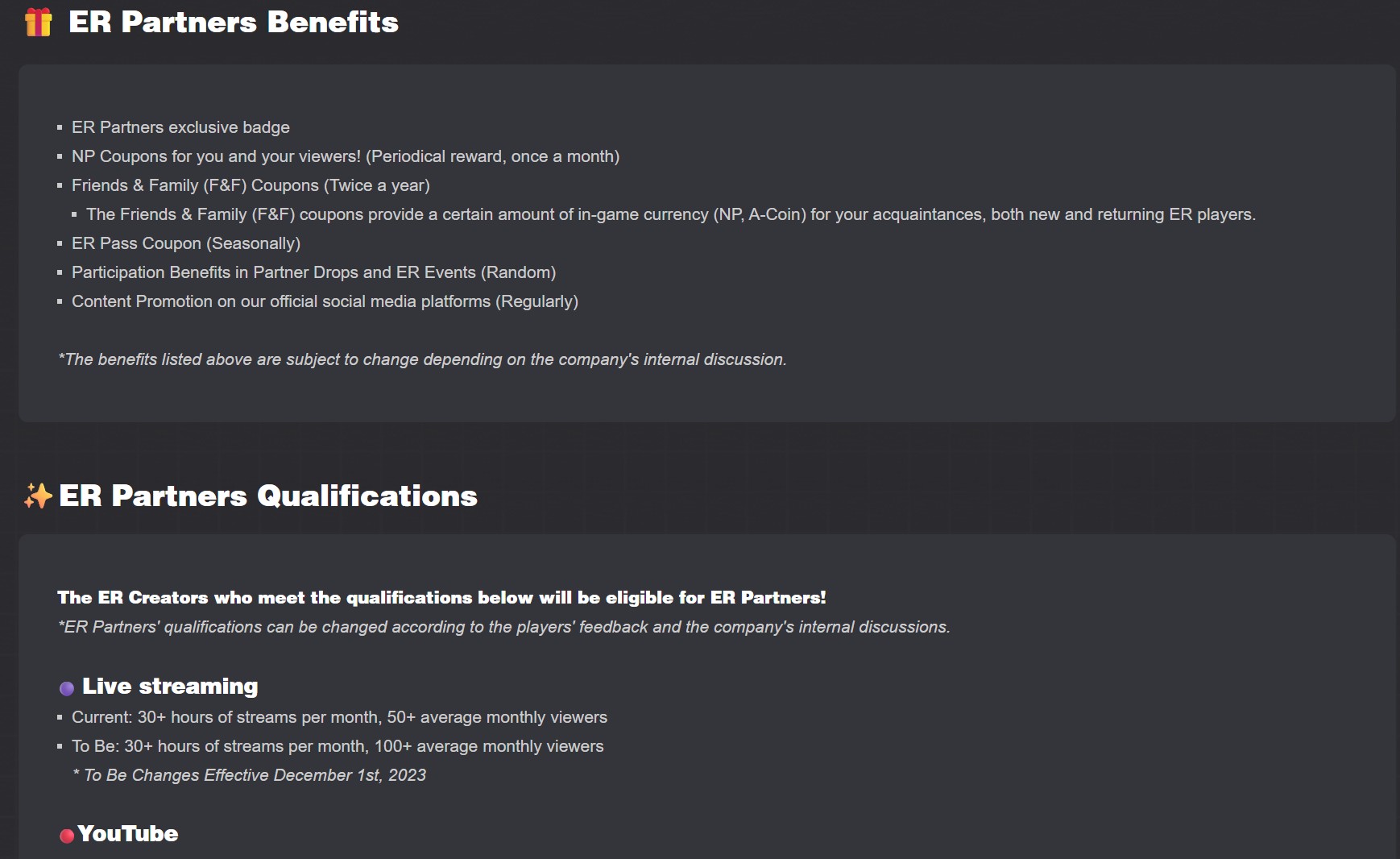Click the Content Promotion on social media line
The image size is (1400, 859).
tap(325, 301)
